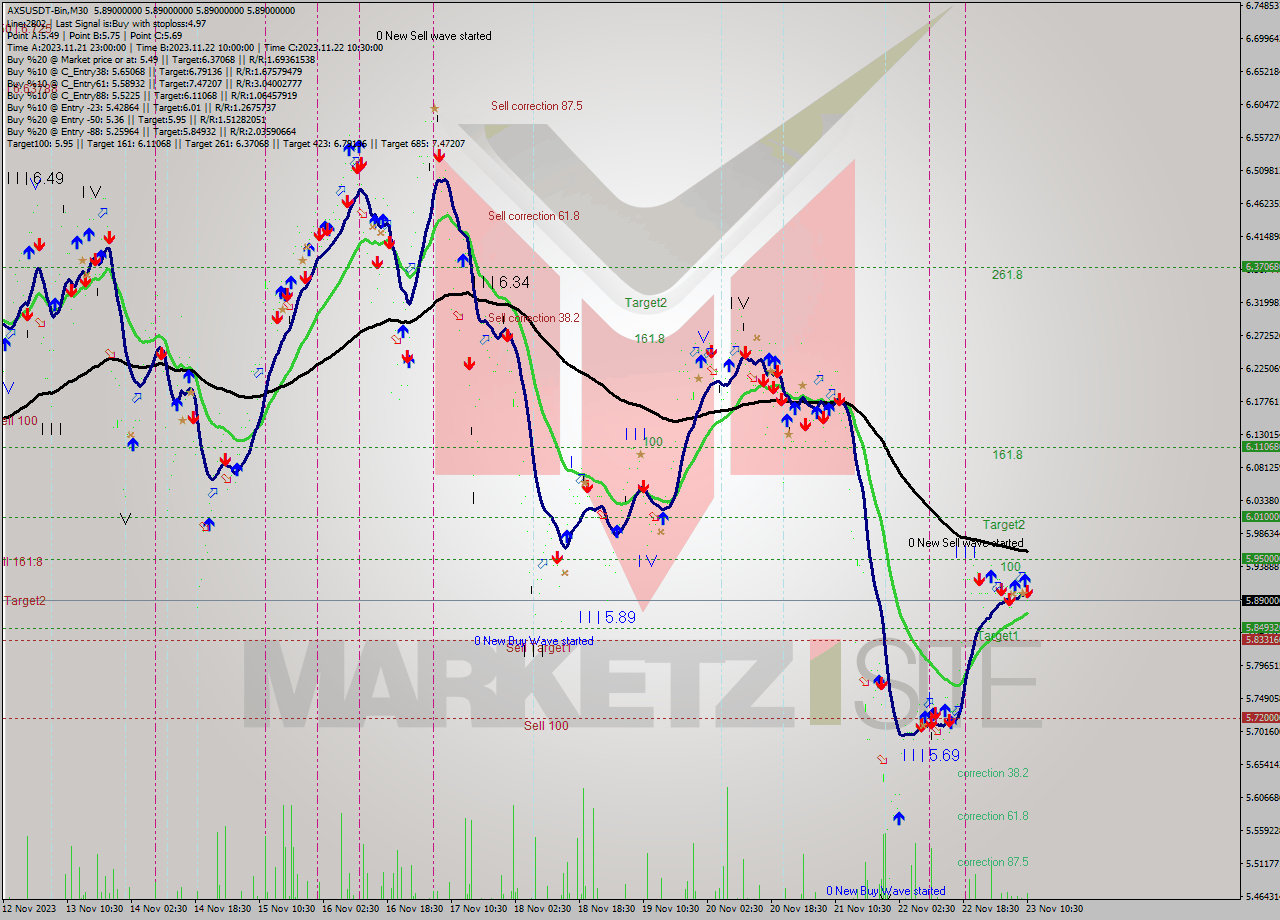This screenshot has height=920, width=1280.
Task: Click the green 5.95000 price tag on axis
Action: 1260,558
